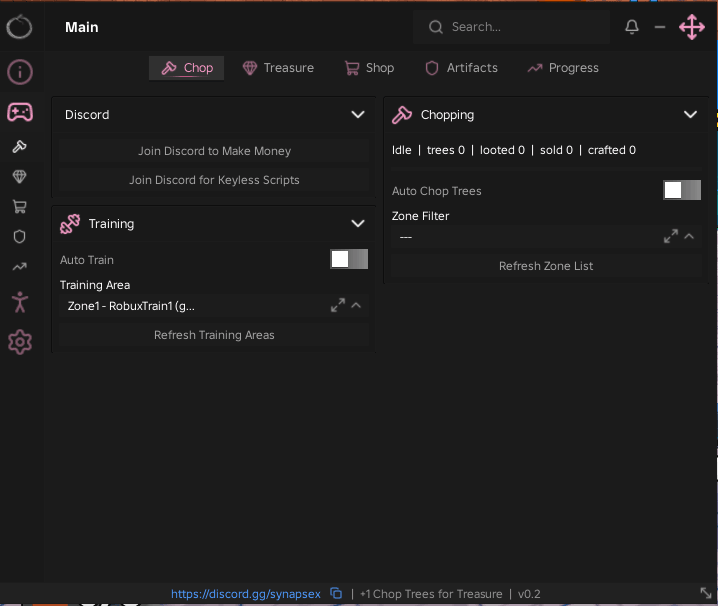Click '+1 Chop Trees for Treasure' text
This screenshot has height=606, width=718.
(431, 594)
